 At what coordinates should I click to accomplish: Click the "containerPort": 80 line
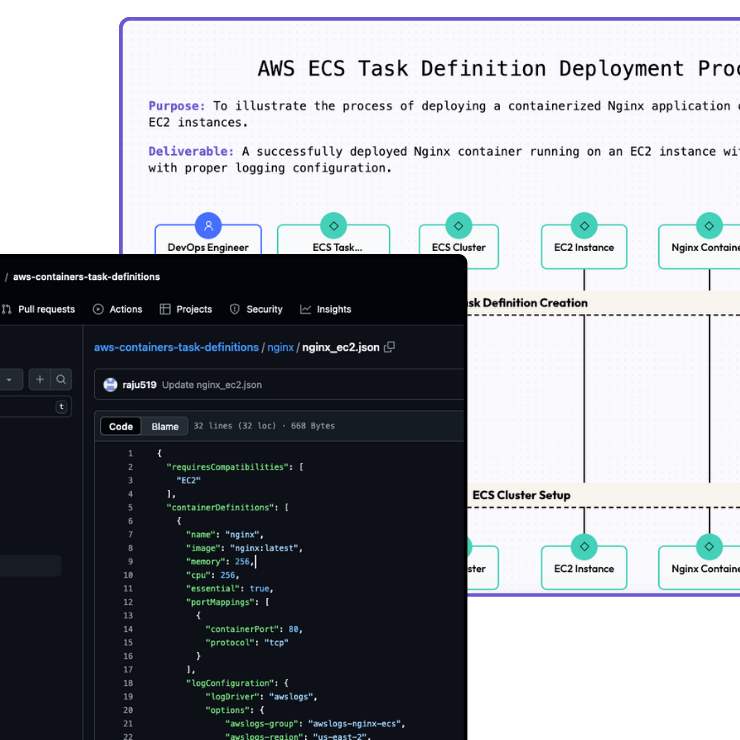254,629
